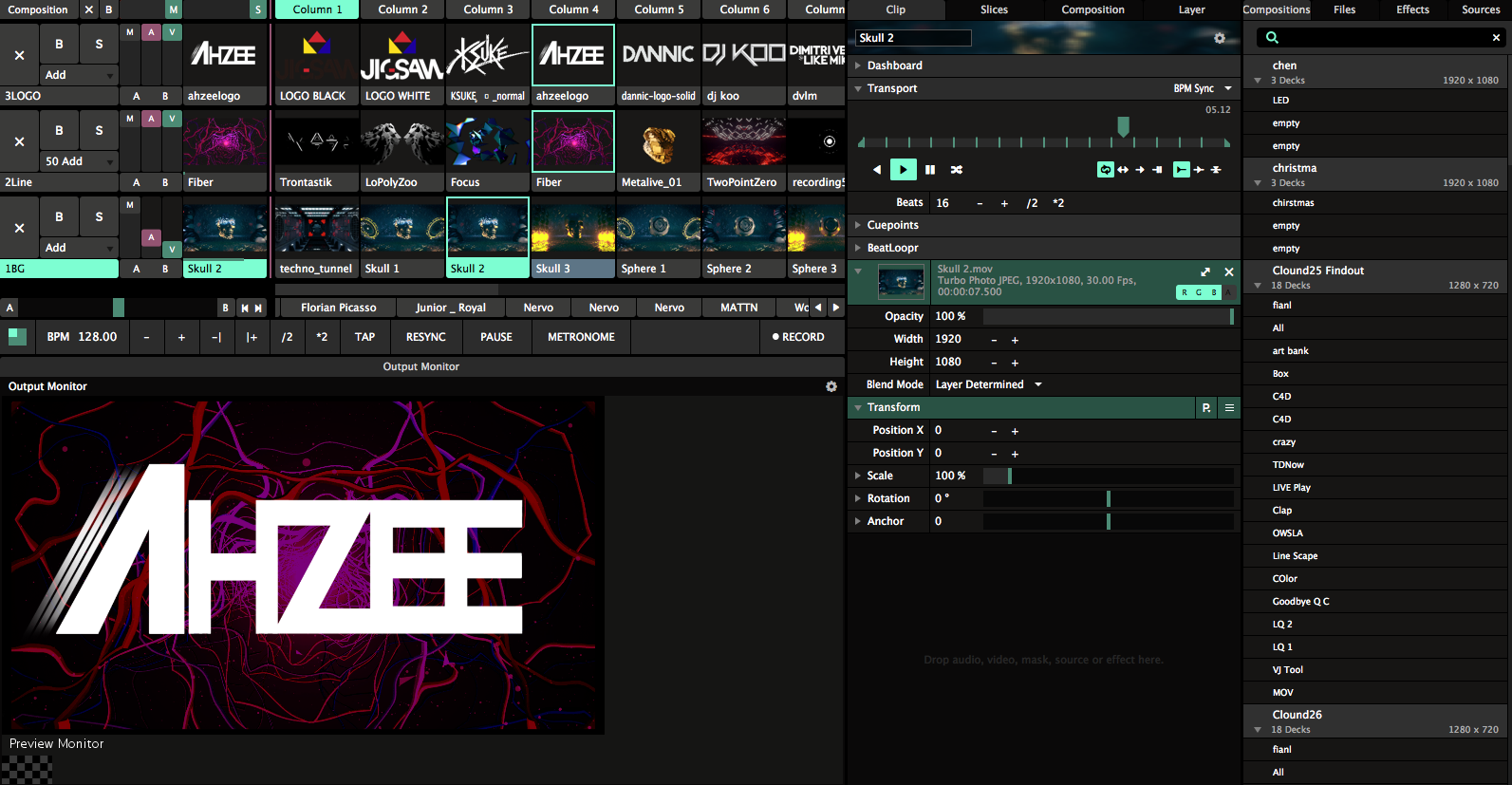Open the Effects tab
This screenshot has width=1512, height=785.
pos(1412,9)
